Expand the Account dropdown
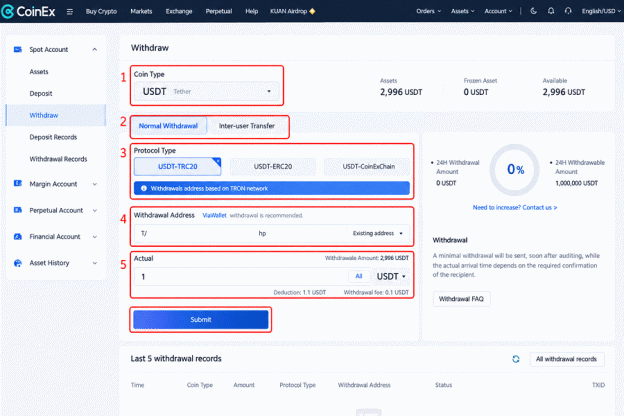This screenshot has width=624, height=416. (498, 11)
